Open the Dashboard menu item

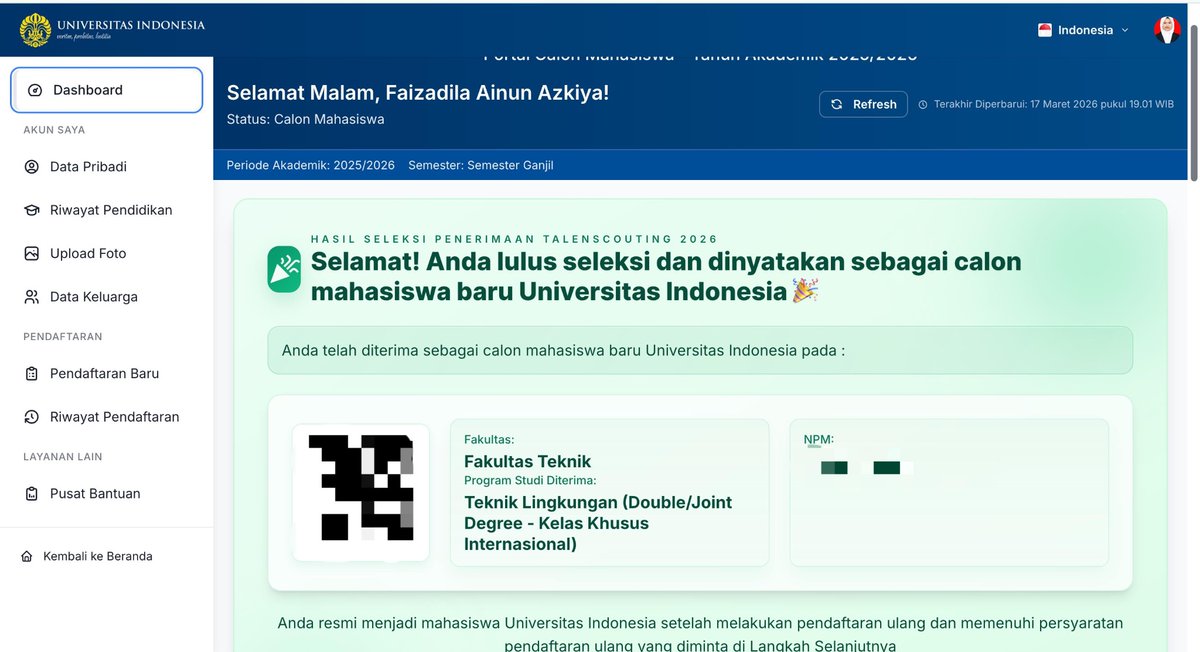(x=106, y=90)
